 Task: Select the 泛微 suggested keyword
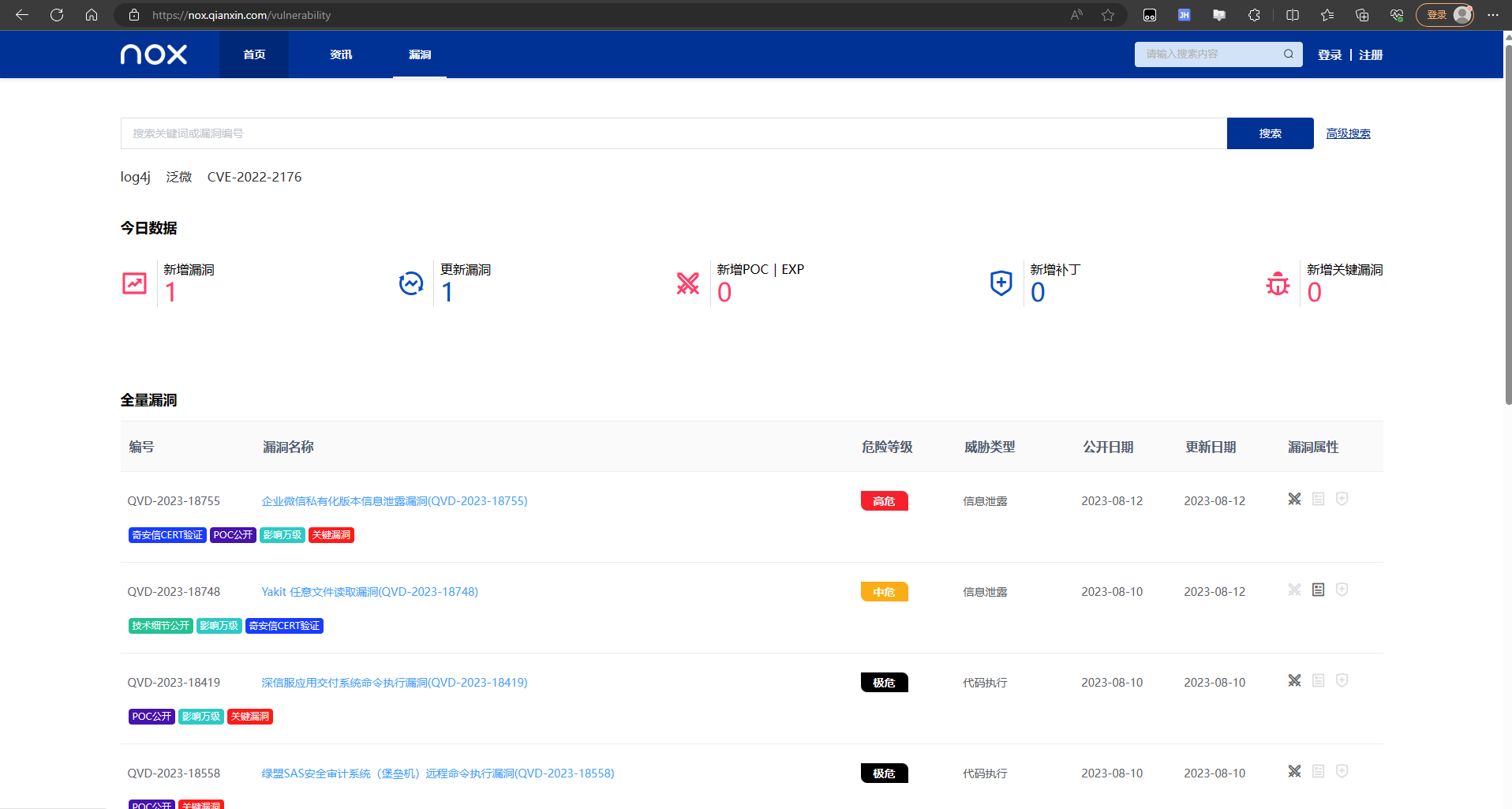tap(179, 177)
